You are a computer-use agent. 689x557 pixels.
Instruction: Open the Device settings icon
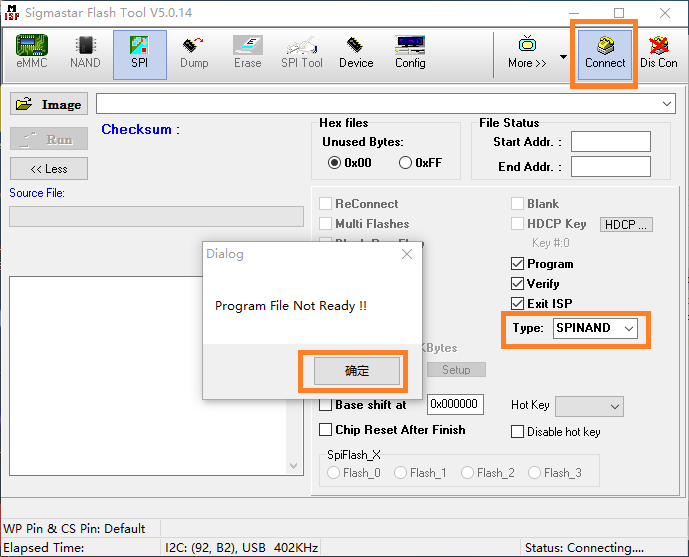[356, 52]
